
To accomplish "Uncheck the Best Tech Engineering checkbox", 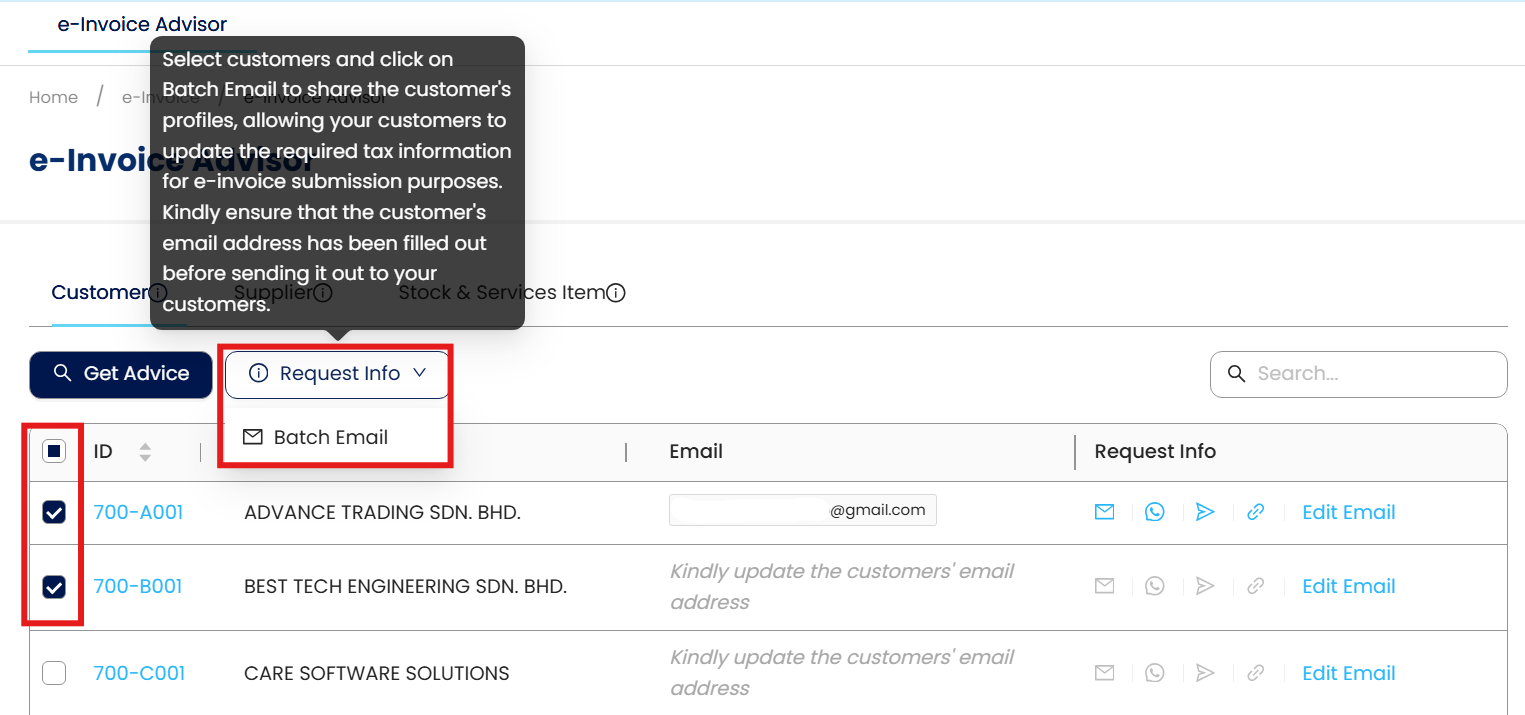I will pyautogui.click(x=54, y=587).
